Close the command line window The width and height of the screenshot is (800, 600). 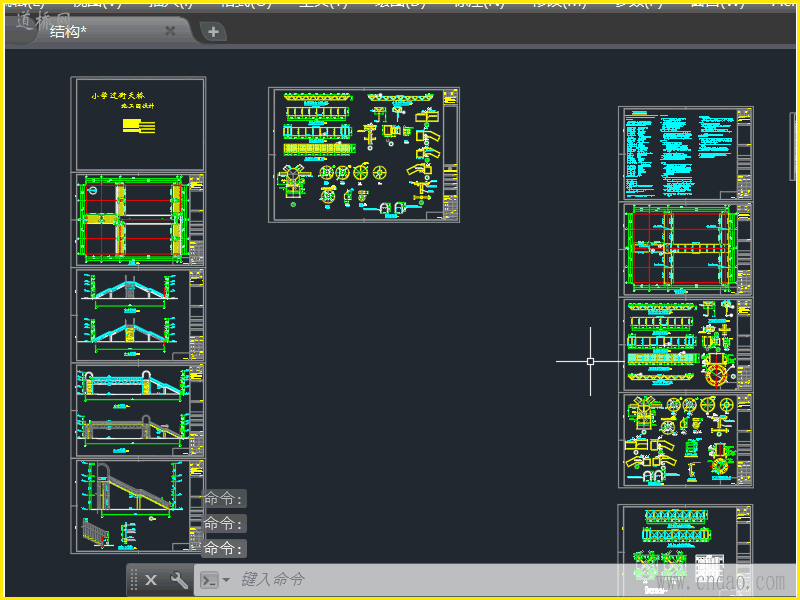pos(151,580)
